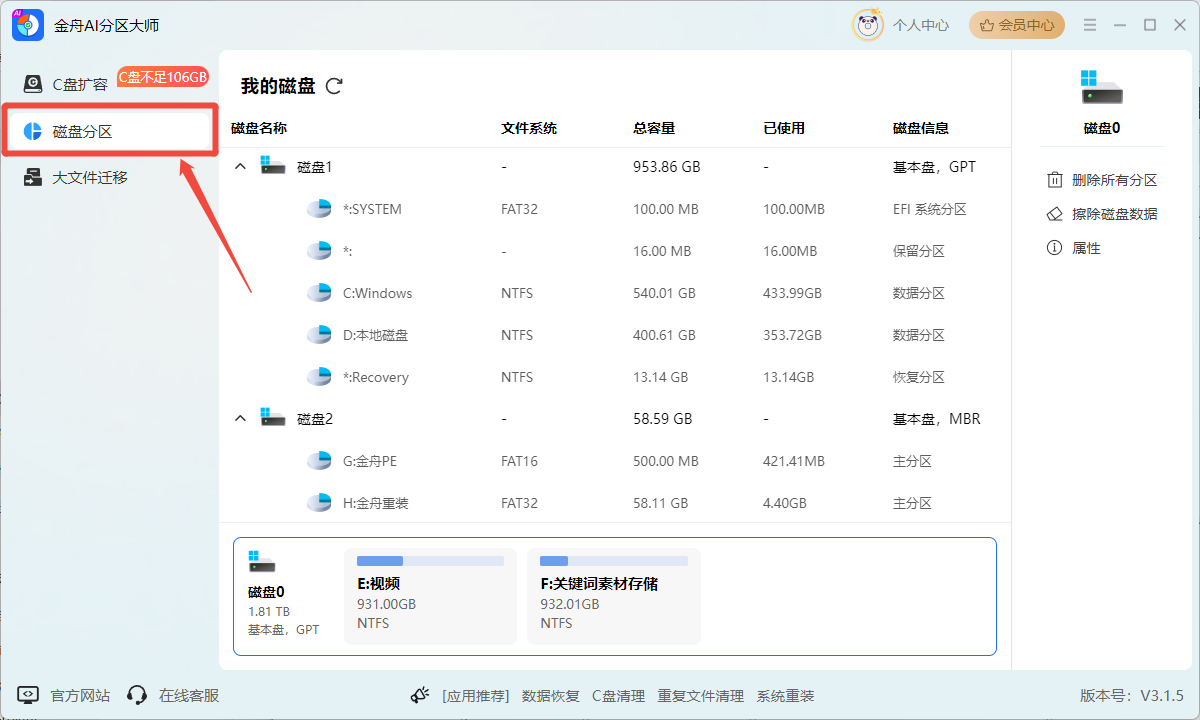Open the hamburger menu in title bar
Screen dimensions: 1200x720
point(1090,25)
